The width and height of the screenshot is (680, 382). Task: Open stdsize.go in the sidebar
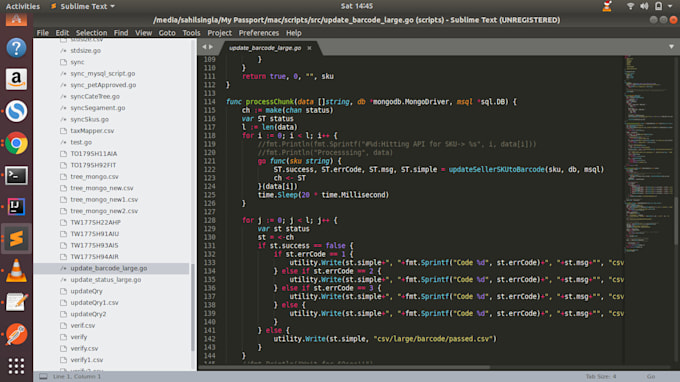pyautogui.click(x=85, y=51)
